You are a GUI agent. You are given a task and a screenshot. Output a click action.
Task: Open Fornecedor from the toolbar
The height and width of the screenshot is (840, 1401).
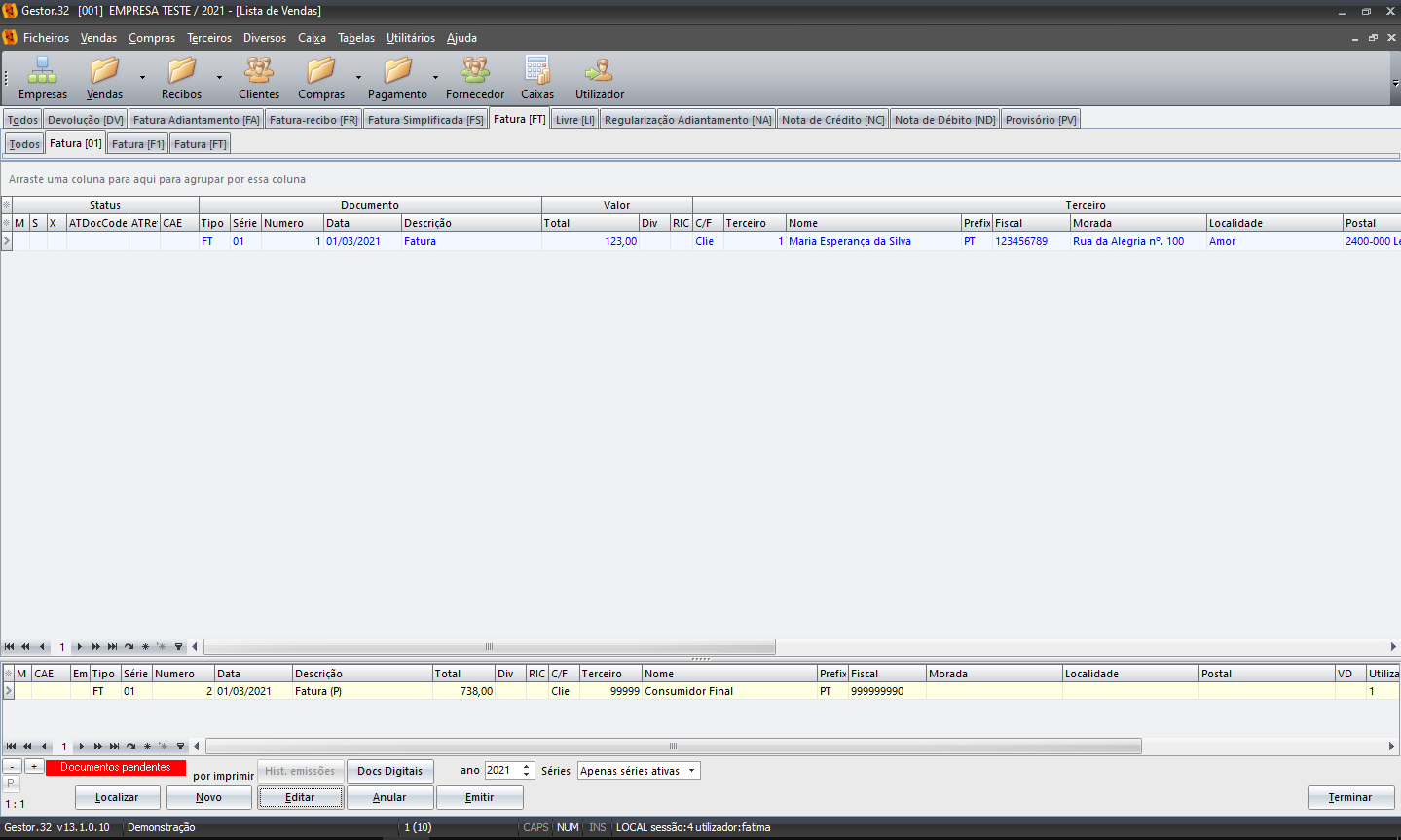tap(475, 71)
